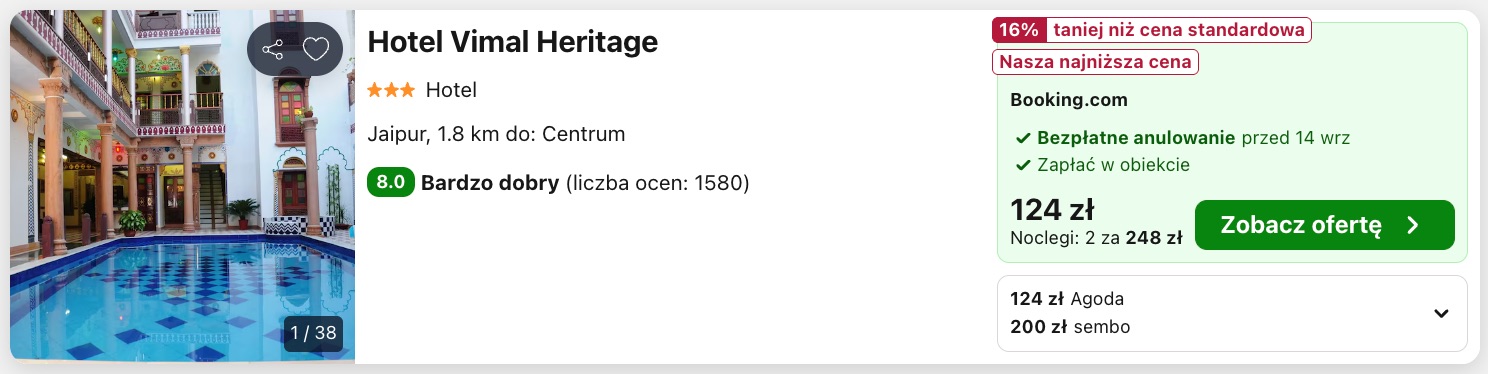Click the 1 / 38 photo counter
Screen dimensions: 1488x374
[x=313, y=333]
